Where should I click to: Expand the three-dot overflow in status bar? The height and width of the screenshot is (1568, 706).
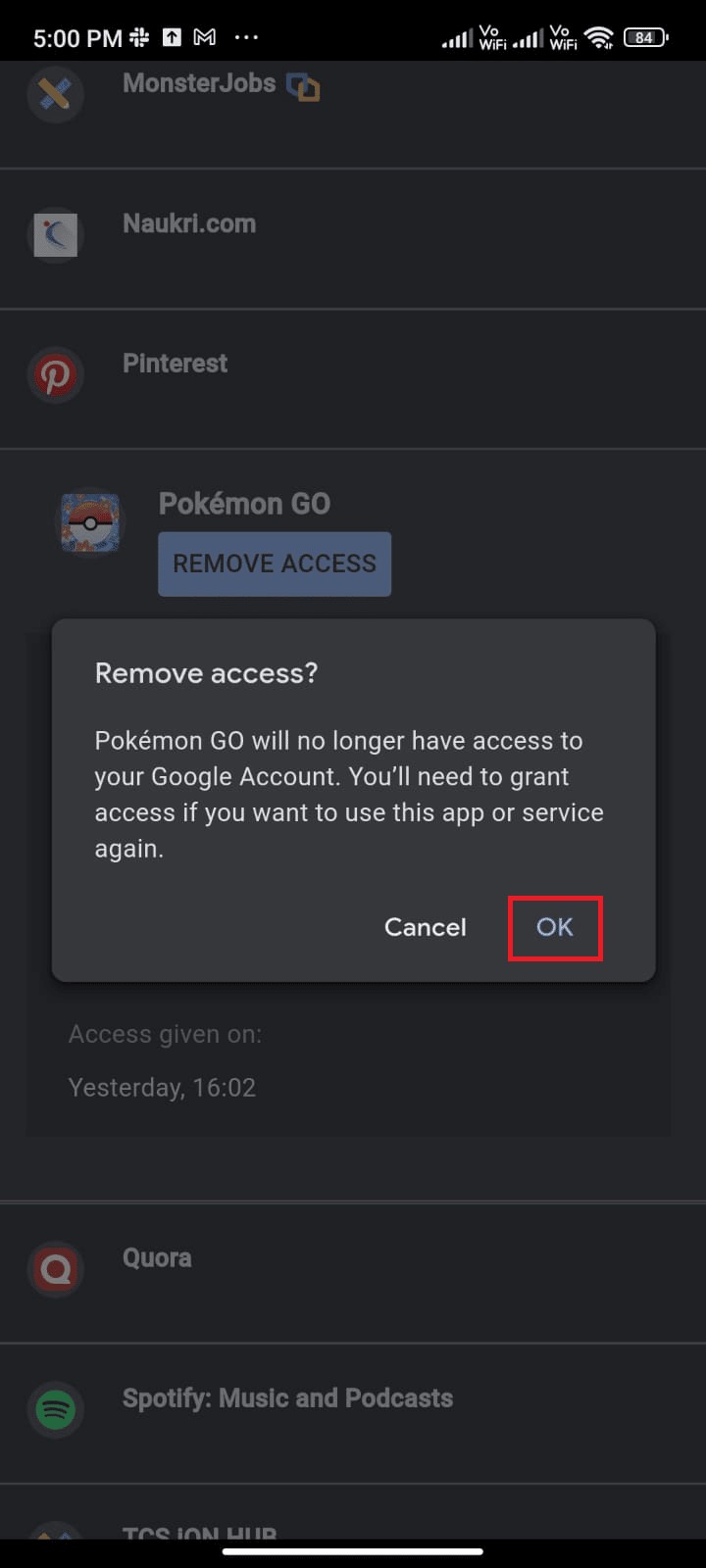(x=246, y=36)
